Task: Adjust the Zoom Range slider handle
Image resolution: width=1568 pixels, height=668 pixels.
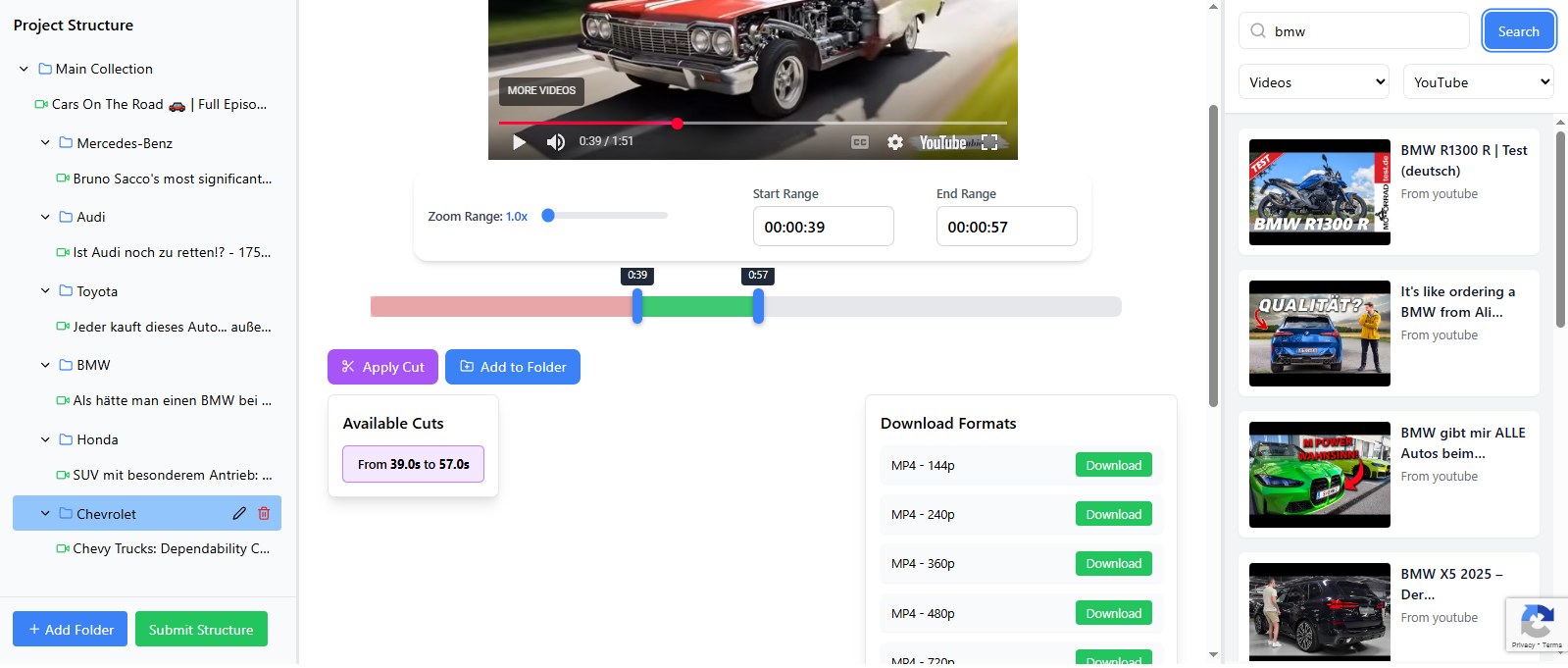Action: 548,216
